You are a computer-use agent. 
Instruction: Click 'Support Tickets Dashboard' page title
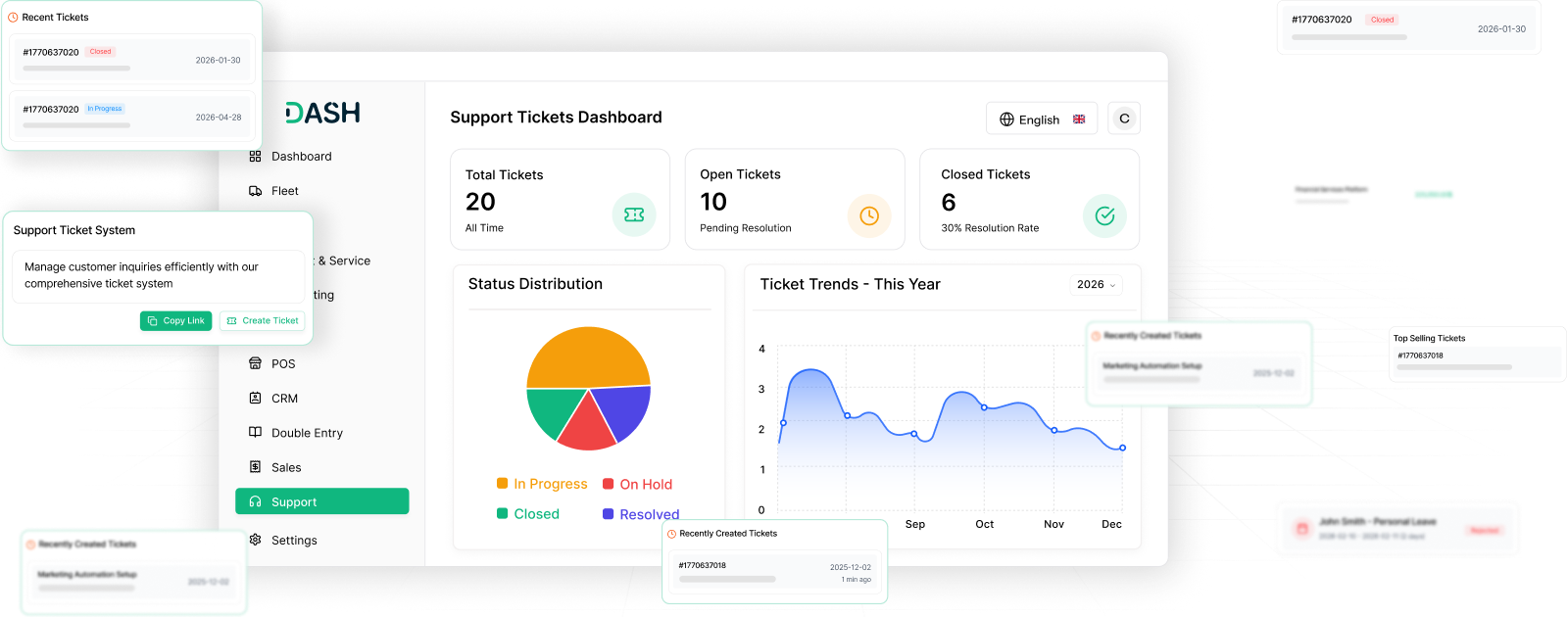[x=556, y=118]
